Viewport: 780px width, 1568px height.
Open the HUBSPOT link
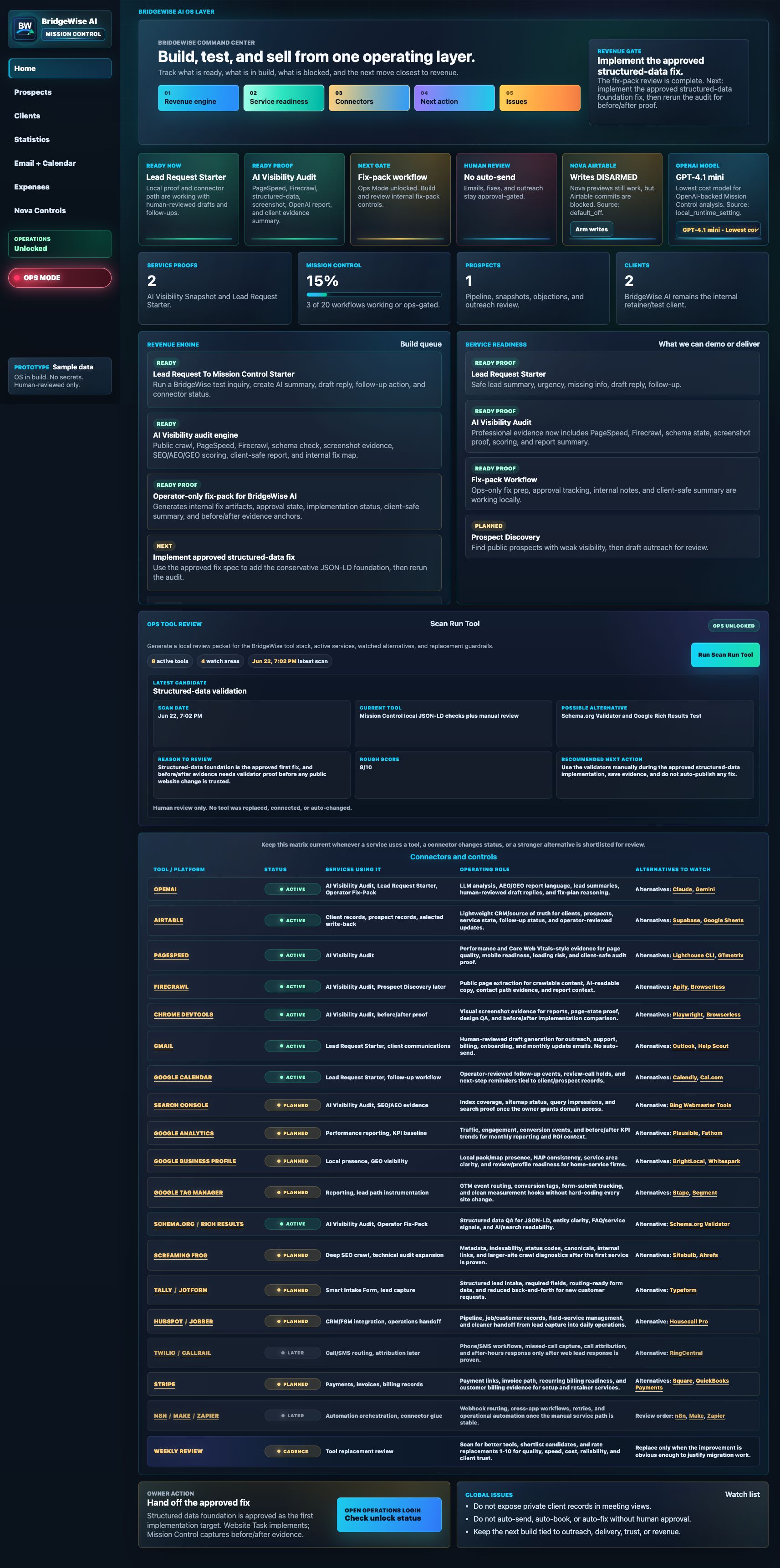click(168, 1322)
